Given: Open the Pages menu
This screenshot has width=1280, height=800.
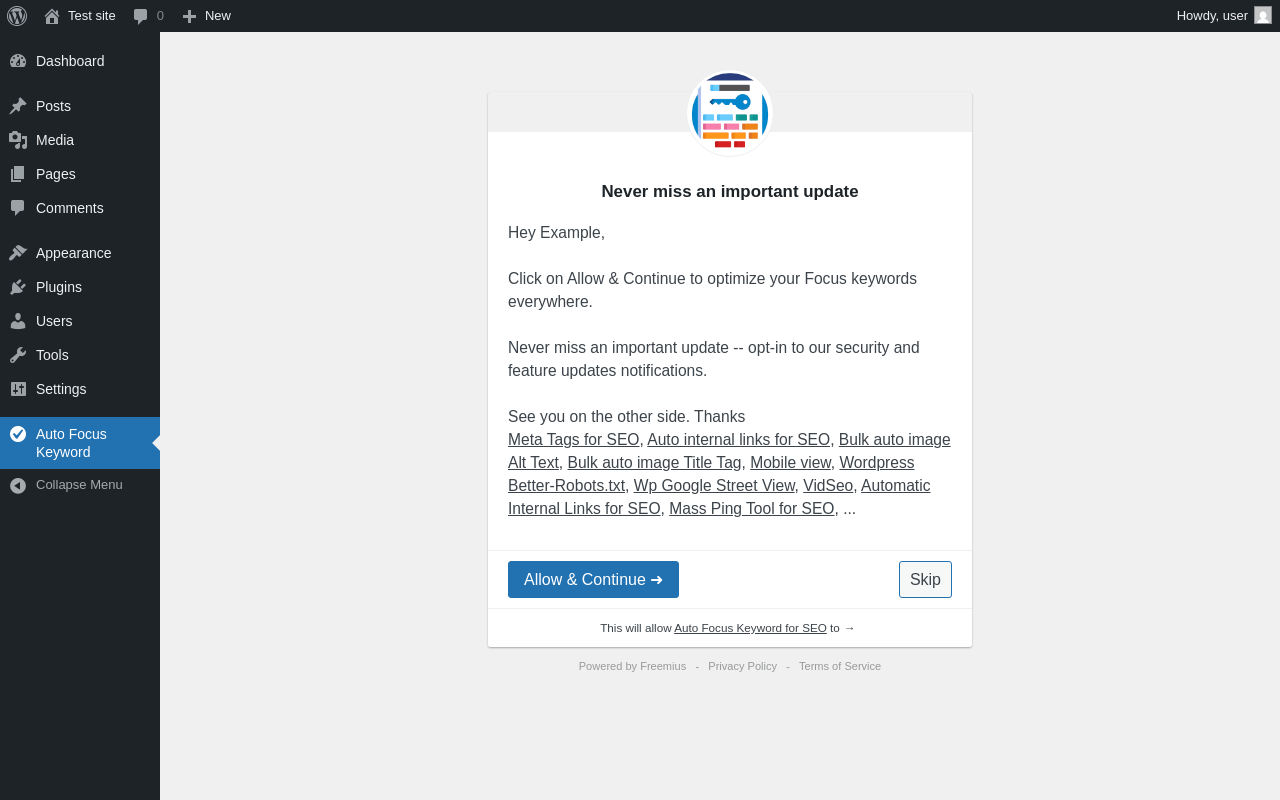Looking at the screenshot, I should pyautogui.click(x=80, y=174).
